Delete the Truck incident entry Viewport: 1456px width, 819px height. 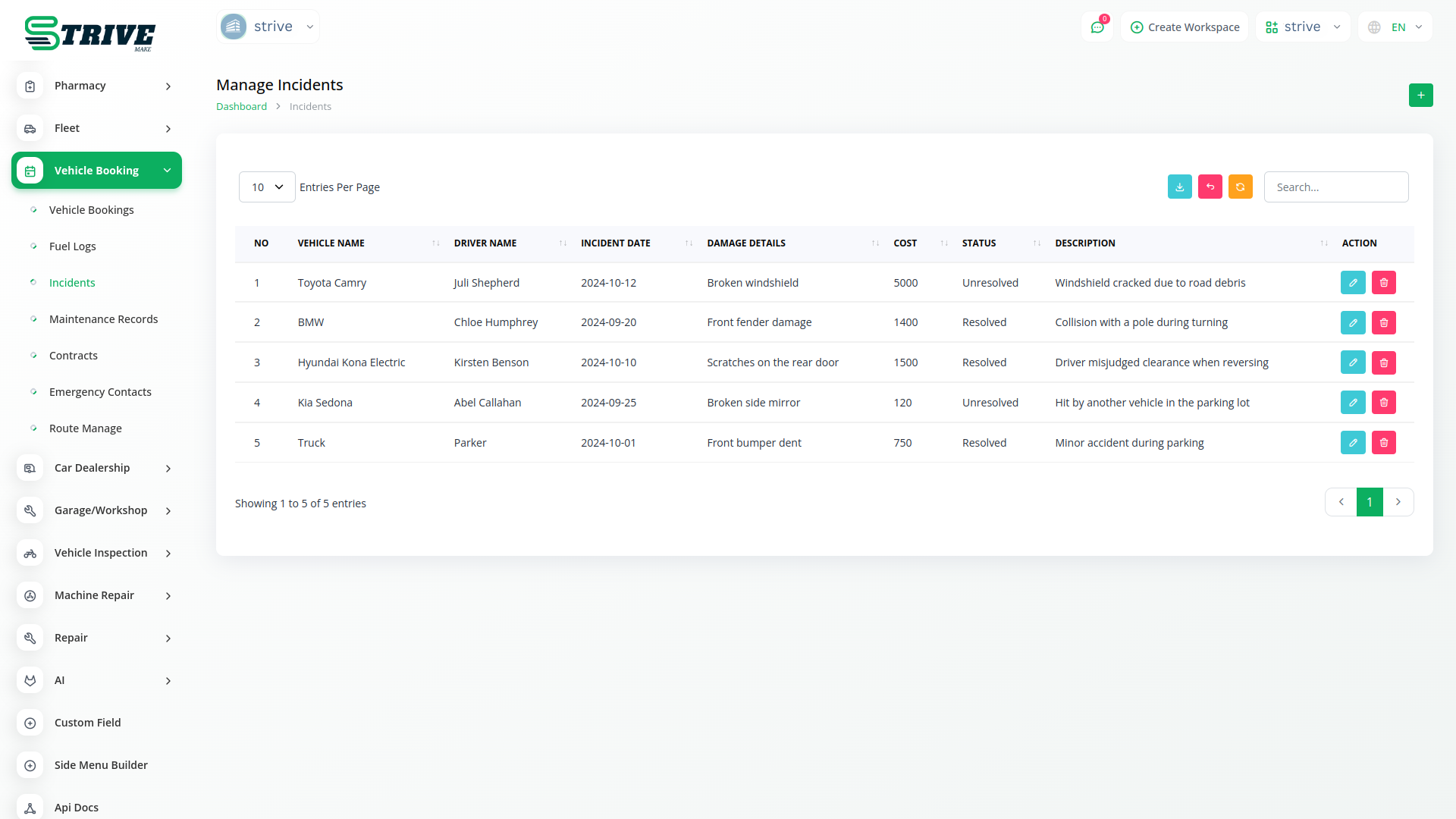click(1383, 443)
